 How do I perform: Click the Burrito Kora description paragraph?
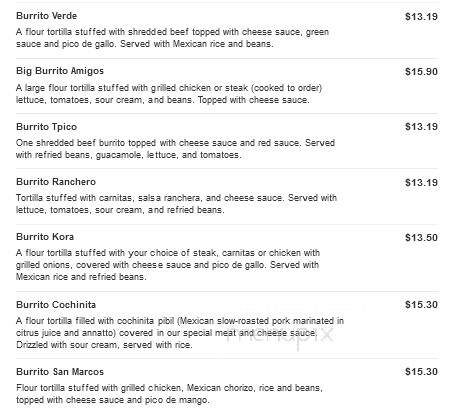168,265
